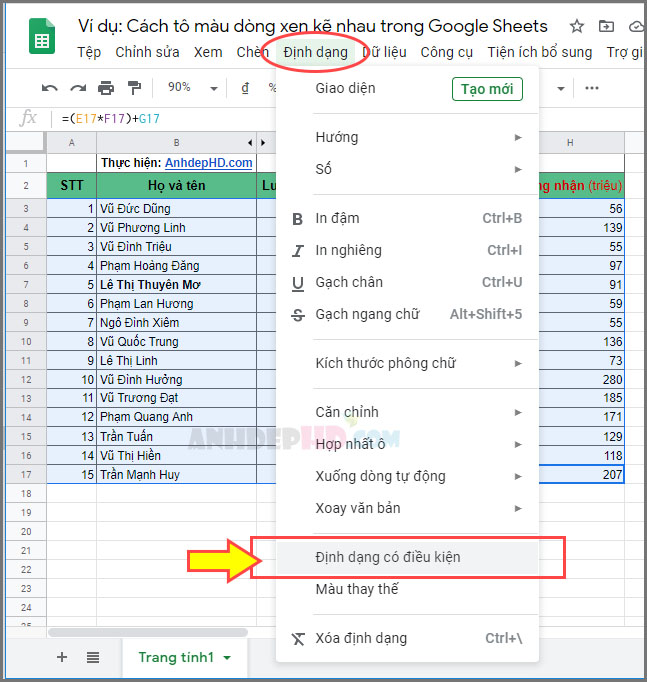
Task: Click the move to folder icon
Action: point(606,27)
